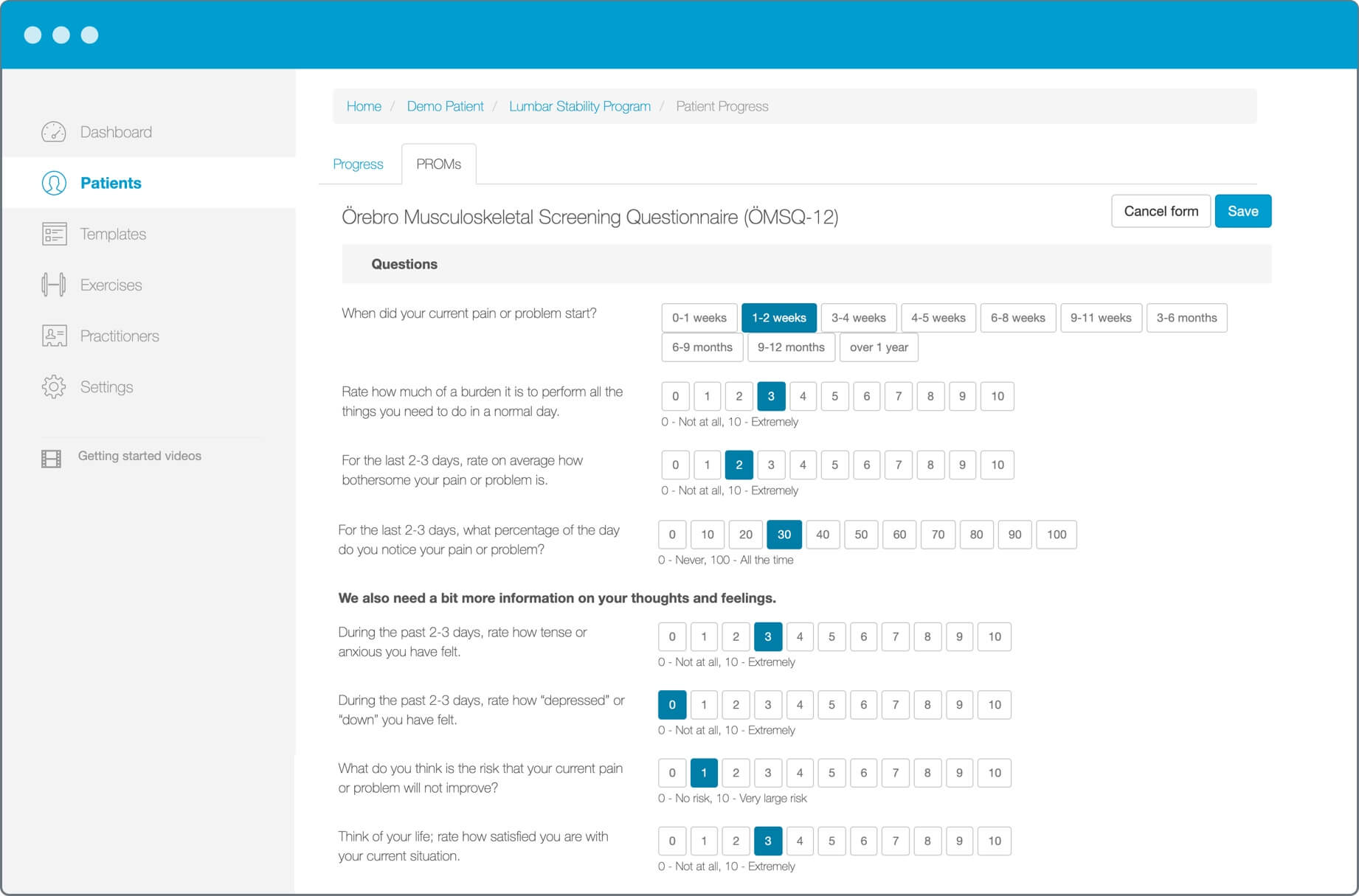Click the Patients person icon
The height and width of the screenshot is (896, 1359).
(54, 183)
